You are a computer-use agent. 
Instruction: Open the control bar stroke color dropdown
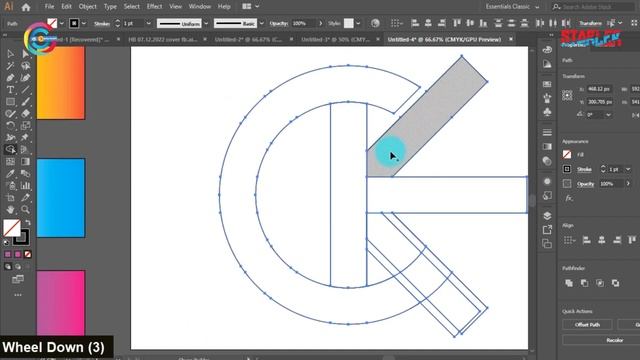click(84, 24)
